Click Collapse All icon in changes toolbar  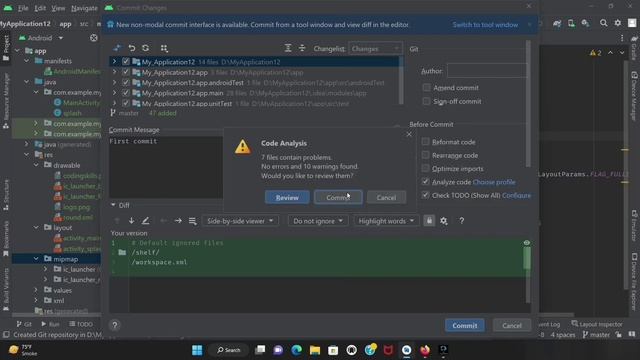coord(302,48)
